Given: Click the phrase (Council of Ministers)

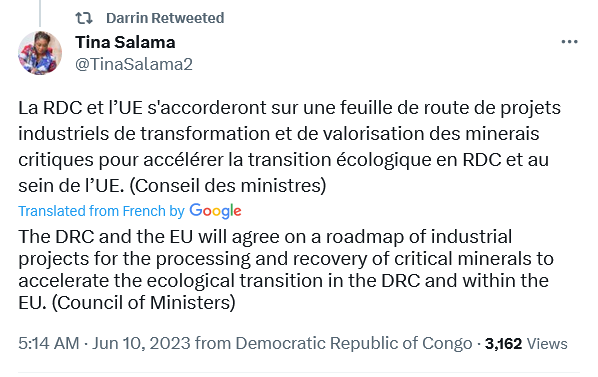Looking at the screenshot, I should [x=143, y=303].
